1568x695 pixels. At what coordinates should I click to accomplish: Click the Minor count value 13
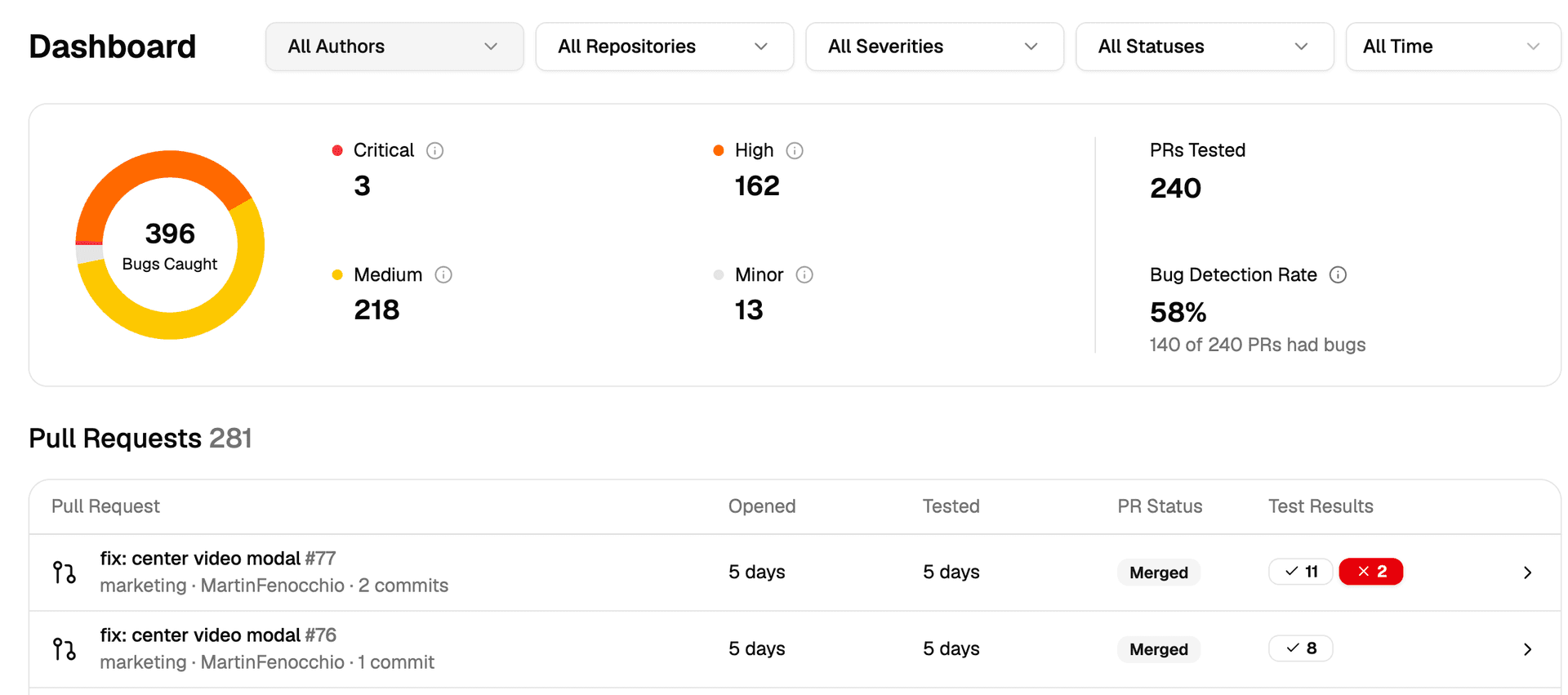coord(749,310)
